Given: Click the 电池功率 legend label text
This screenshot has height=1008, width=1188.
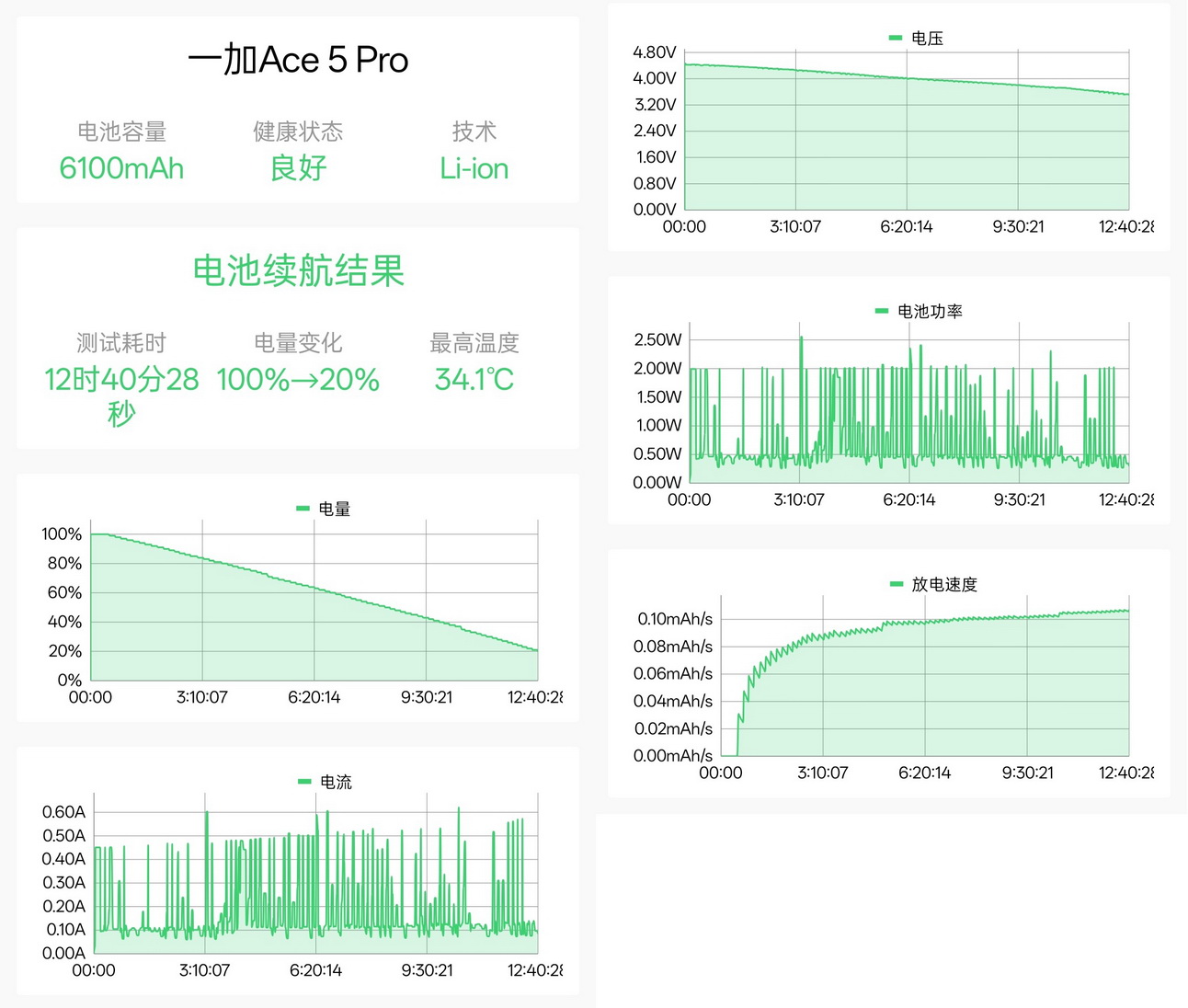Looking at the screenshot, I should pyautogui.click(x=930, y=311).
